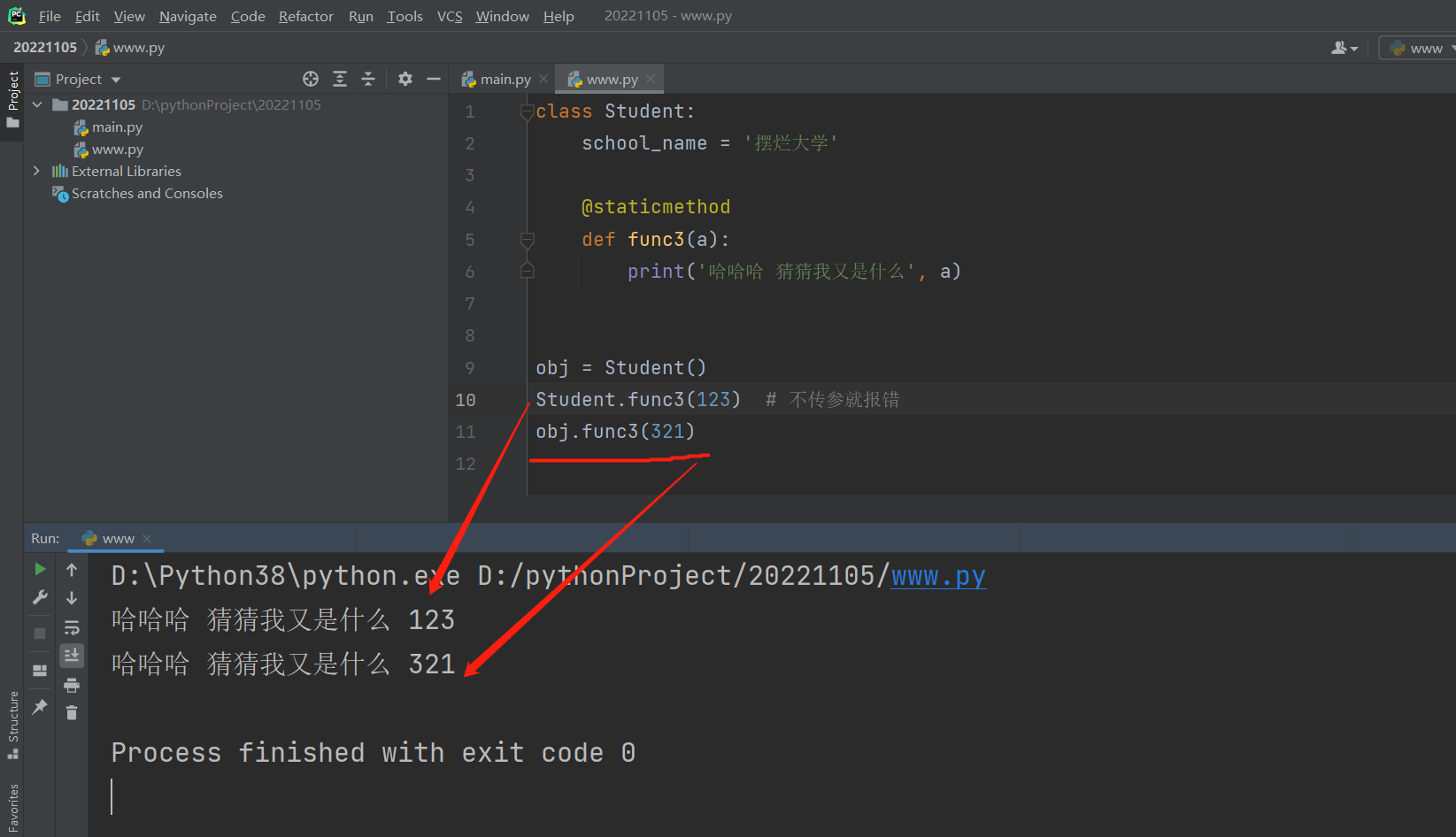Open the Run menu

[x=361, y=16]
